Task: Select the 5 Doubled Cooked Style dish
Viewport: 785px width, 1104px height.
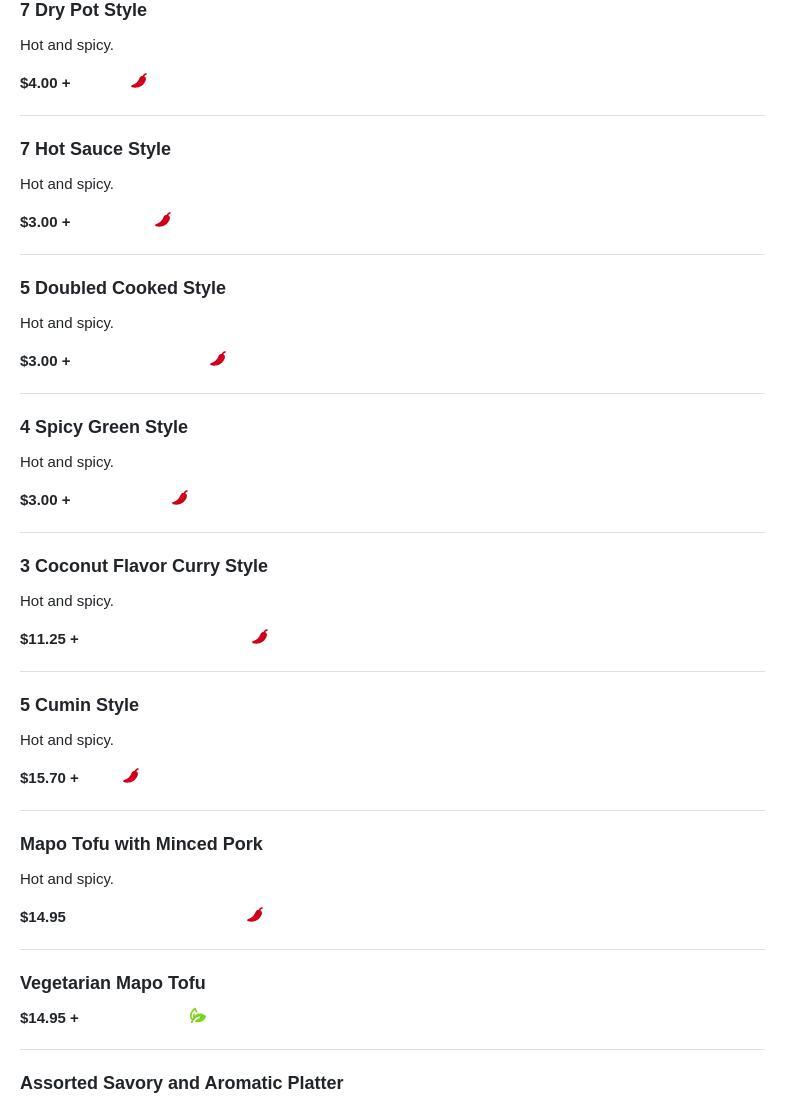Action: coord(123,288)
